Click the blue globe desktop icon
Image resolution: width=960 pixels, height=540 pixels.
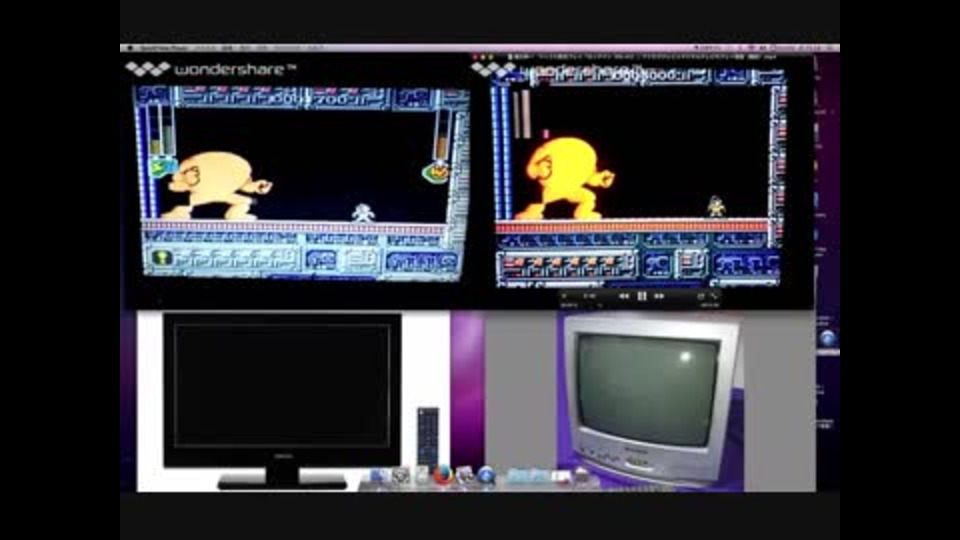point(828,339)
